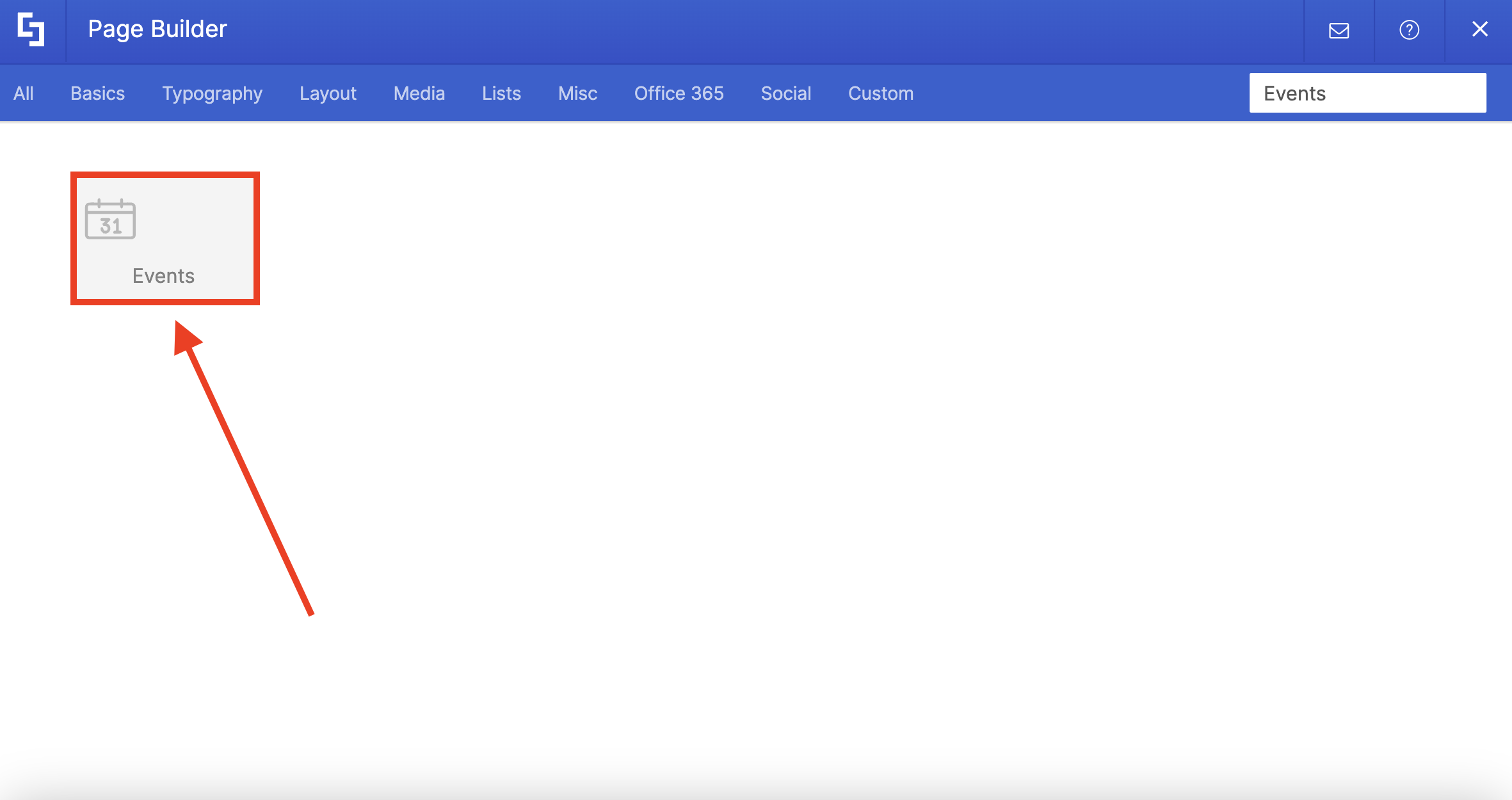
Task: Open the Lists category
Action: click(x=501, y=93)
